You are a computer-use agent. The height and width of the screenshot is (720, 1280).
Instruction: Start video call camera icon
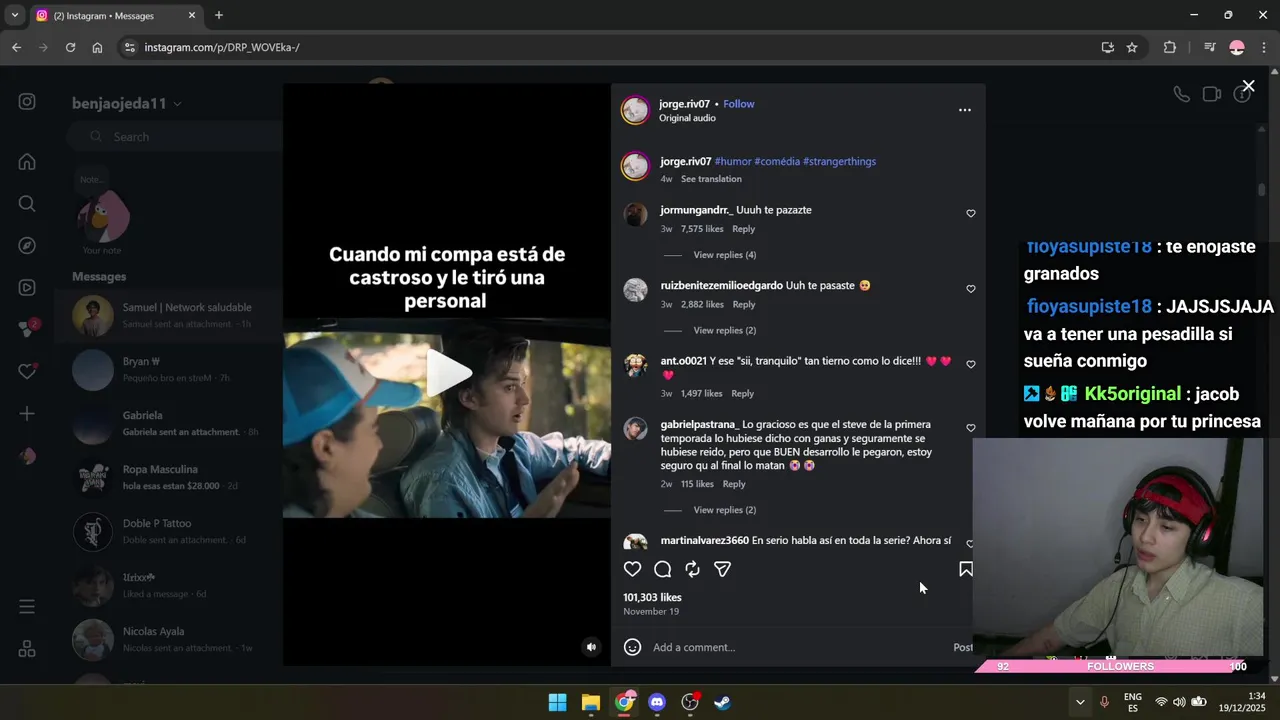click(1212, 94)
